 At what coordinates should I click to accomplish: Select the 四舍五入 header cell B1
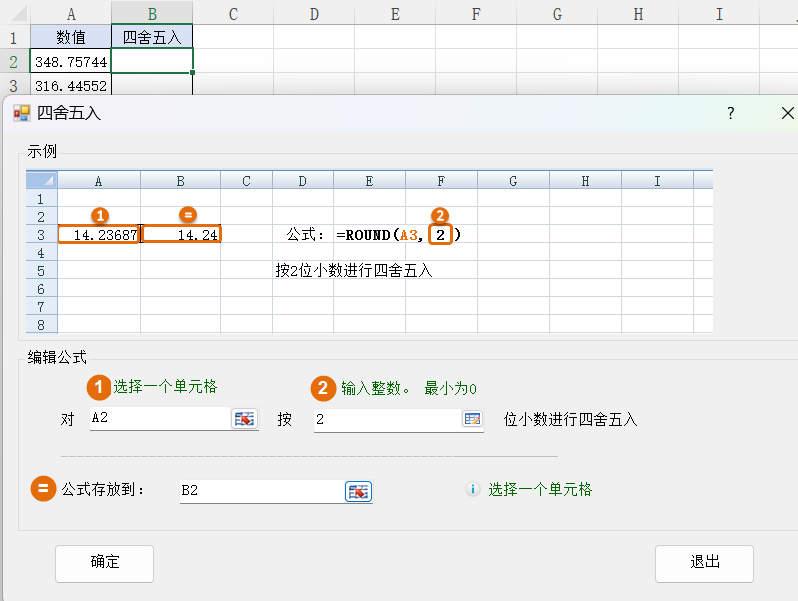tap(151, 37)
